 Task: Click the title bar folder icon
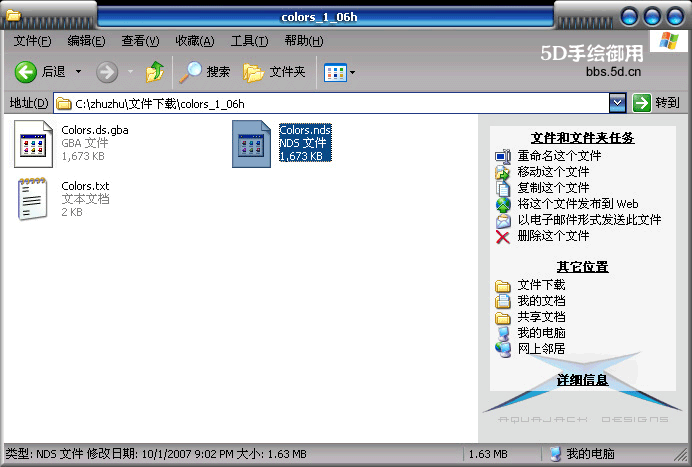[x=13, y=15]
